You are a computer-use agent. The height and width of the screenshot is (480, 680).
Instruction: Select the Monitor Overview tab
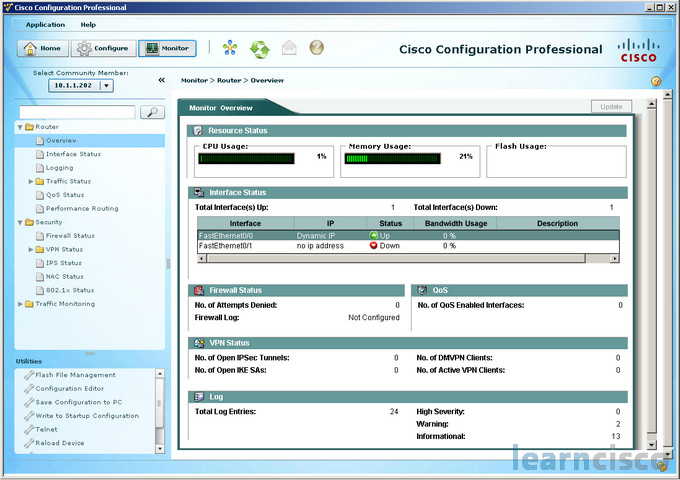(221, 108)
